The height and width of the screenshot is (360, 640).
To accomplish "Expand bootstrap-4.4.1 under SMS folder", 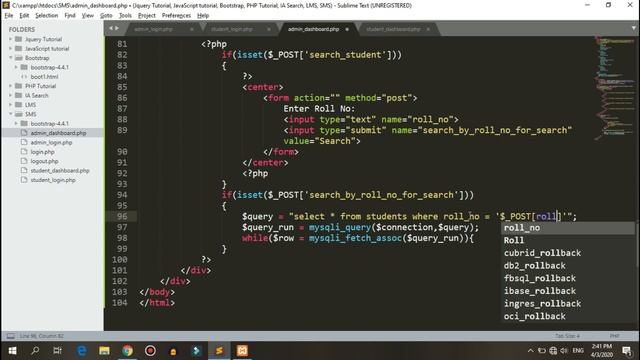I will coord(16,124).
